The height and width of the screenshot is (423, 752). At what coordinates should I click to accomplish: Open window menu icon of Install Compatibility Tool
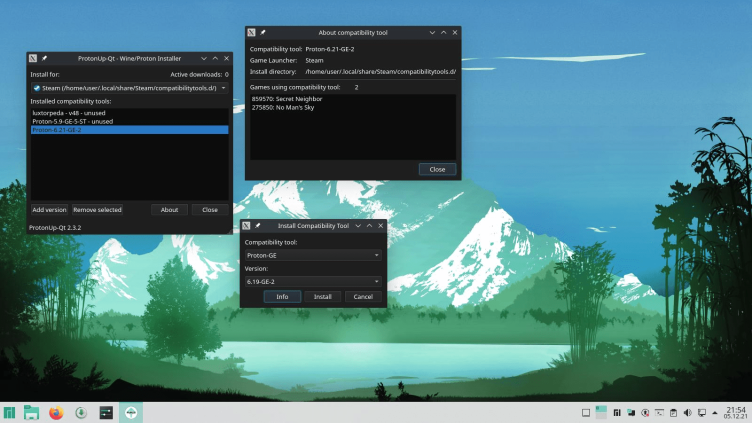tap(246, 226)
